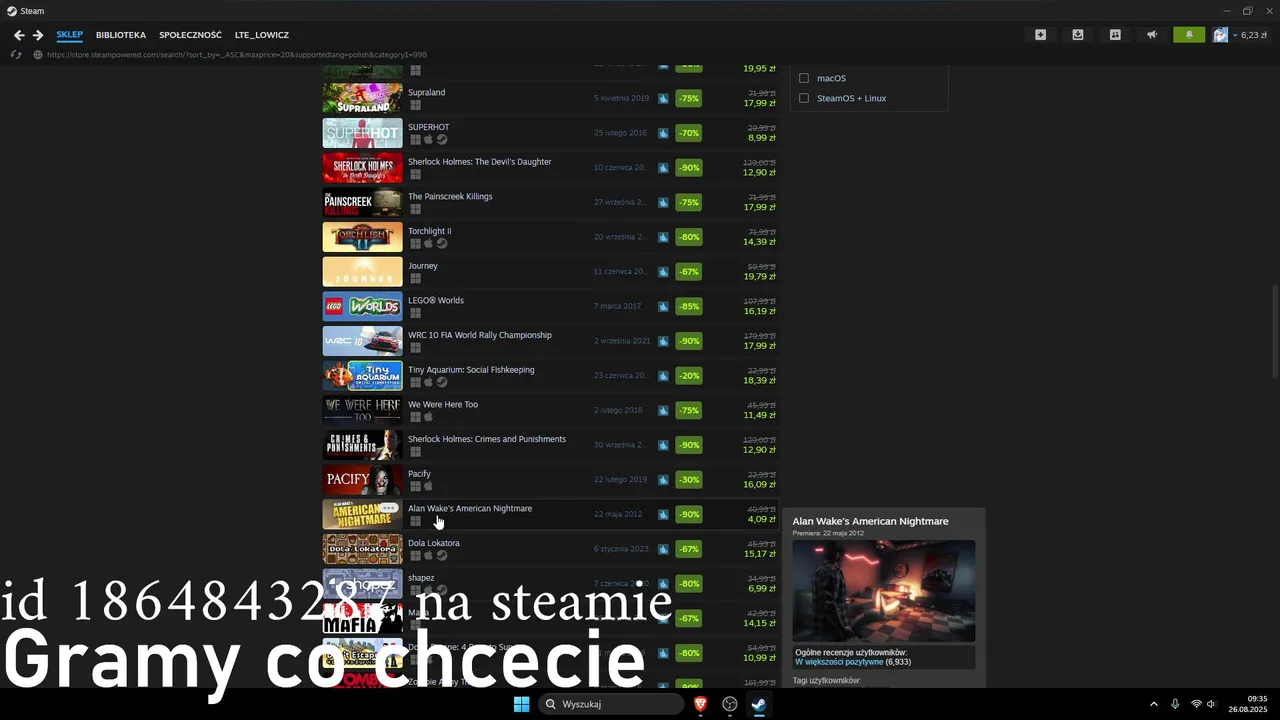The image size is (1280, 720).
Task: Click Alan Wake's American Nightmare 4,09 zł price
Action: (x=762, y=519)
